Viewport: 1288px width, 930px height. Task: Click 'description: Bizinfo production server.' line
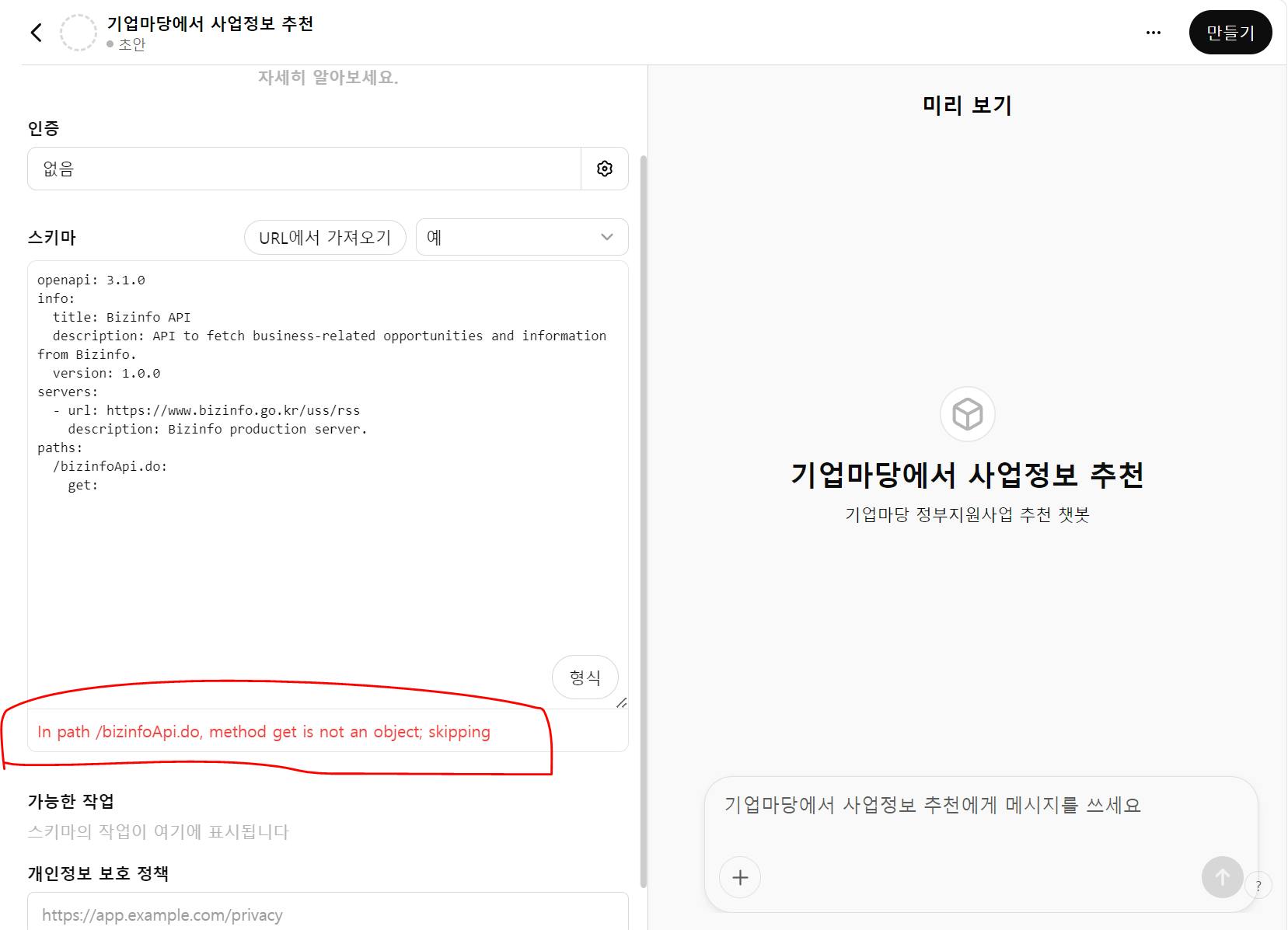click(218, 429)
